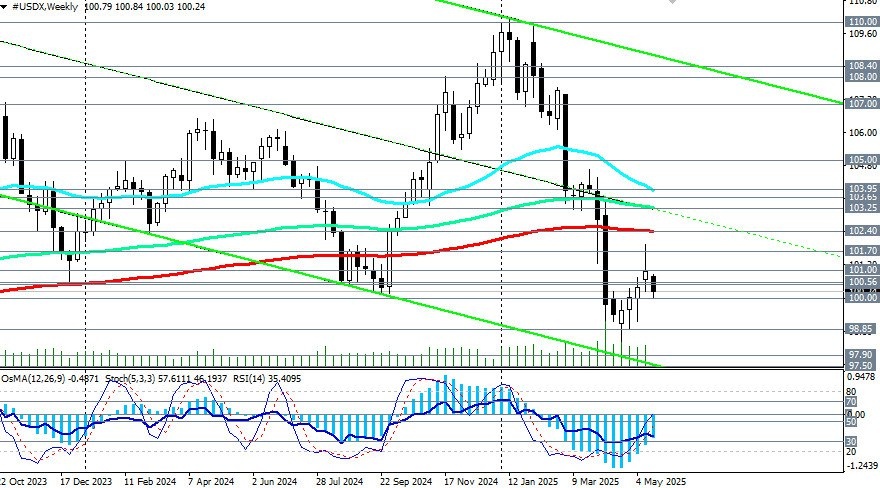This screenshot has height=488, width=880.
Task: Click the 28 Jul 2024 date label
Action: [340, 481]
